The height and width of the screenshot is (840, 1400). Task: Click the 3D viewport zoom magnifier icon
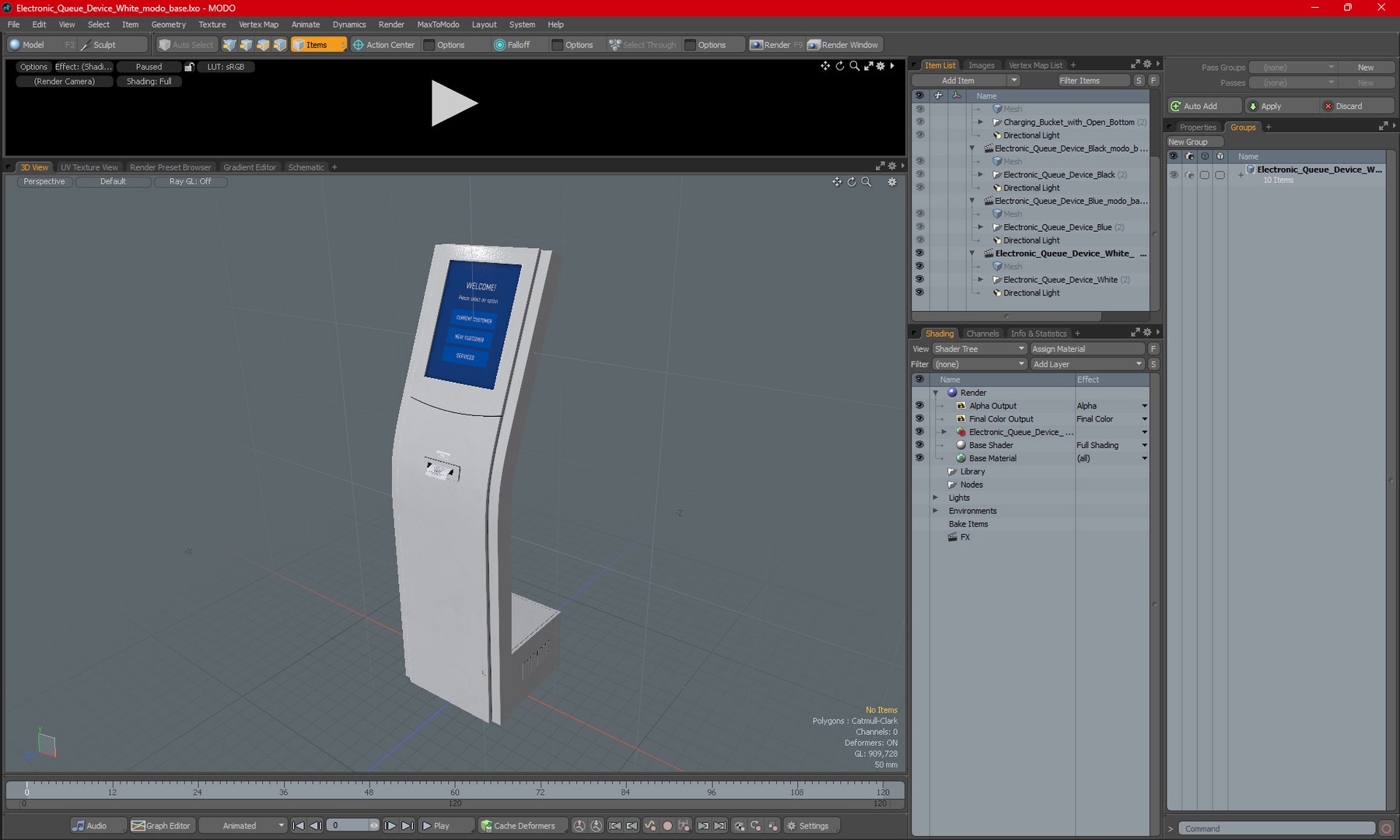866,181
